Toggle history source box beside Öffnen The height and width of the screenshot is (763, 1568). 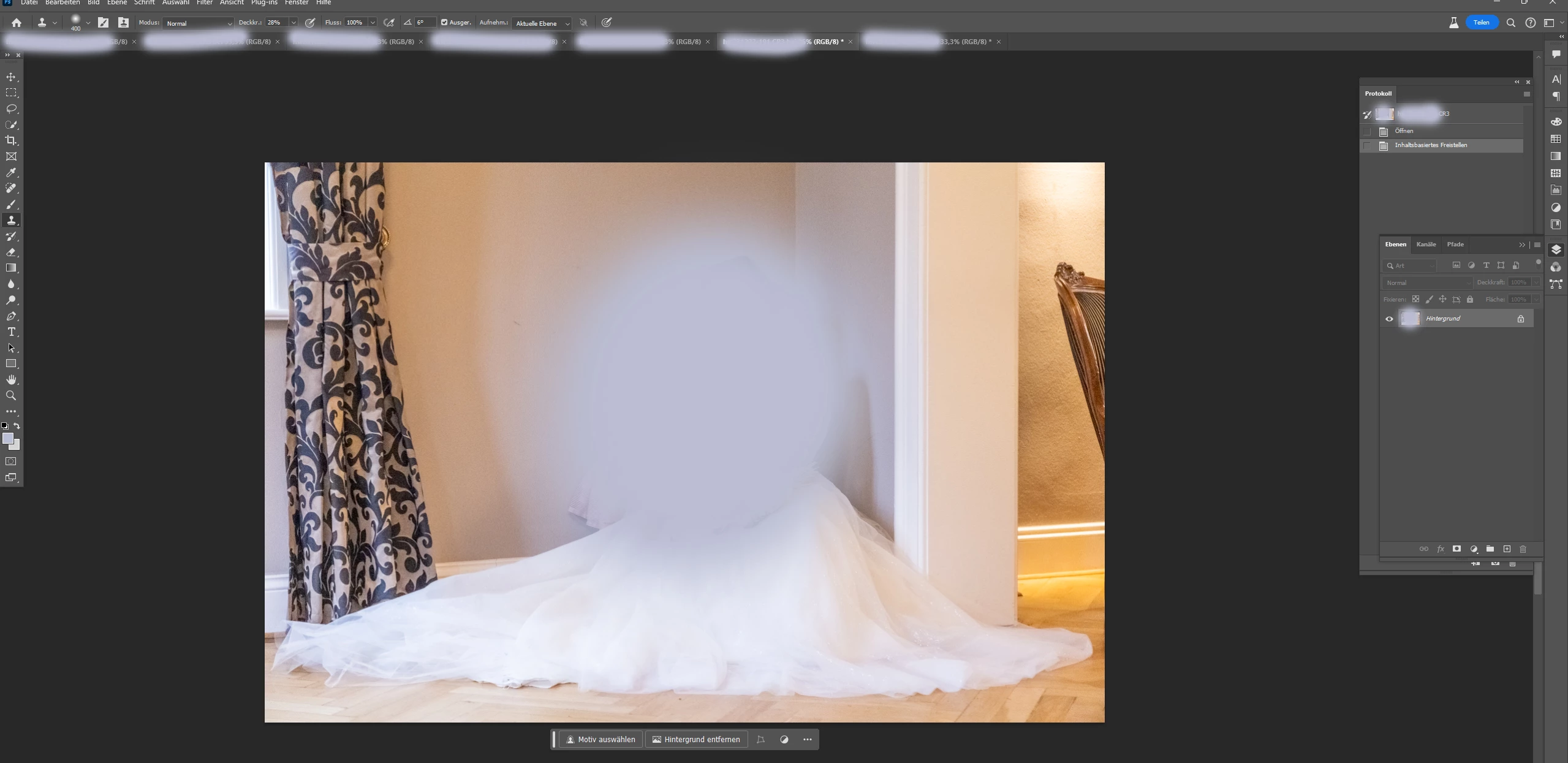[x=1367, y=131]
